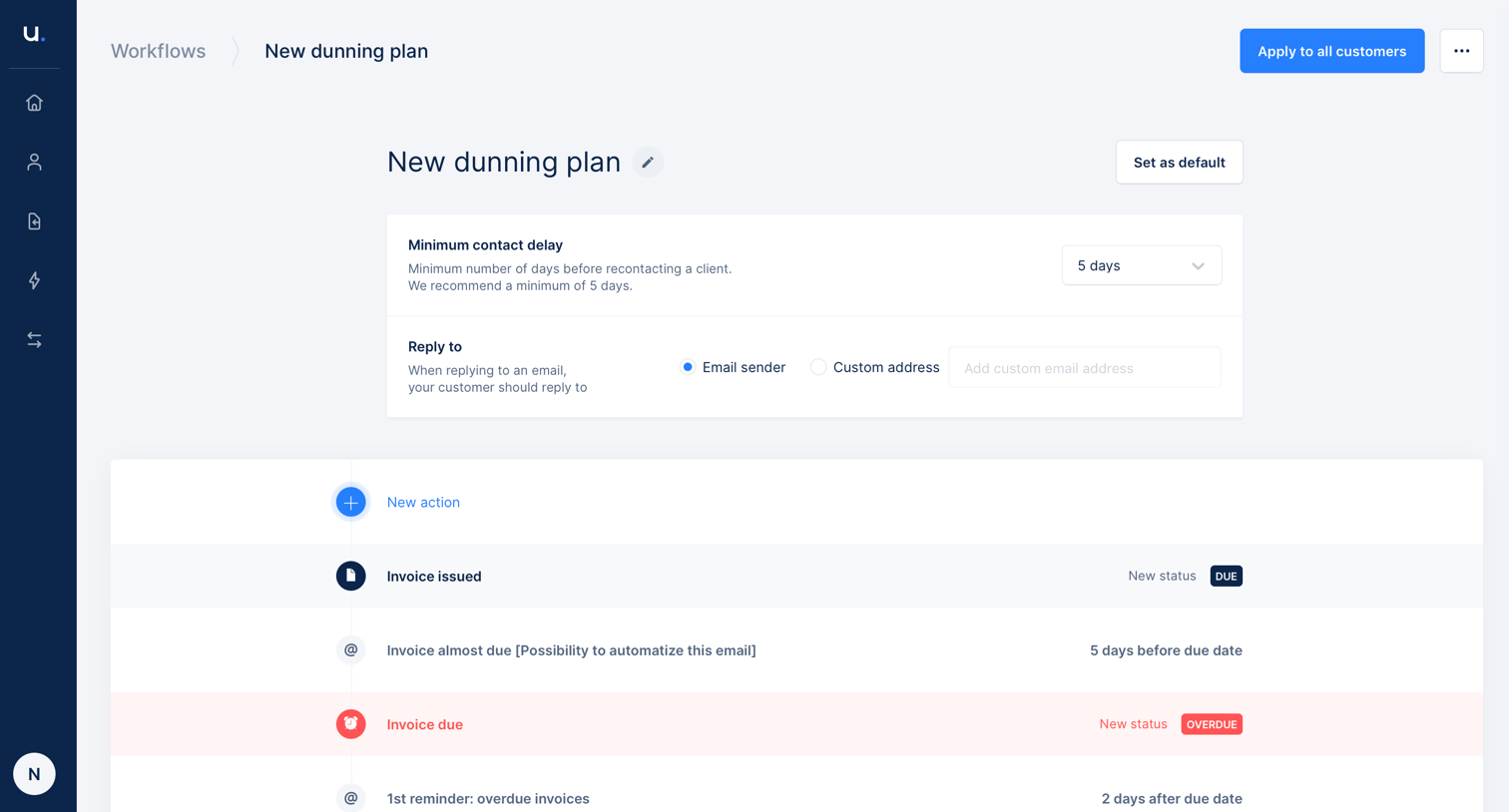This screenshot has height=812, width=1509.
Task: Open the 5 days delay dropdown
Action: 1142,265
